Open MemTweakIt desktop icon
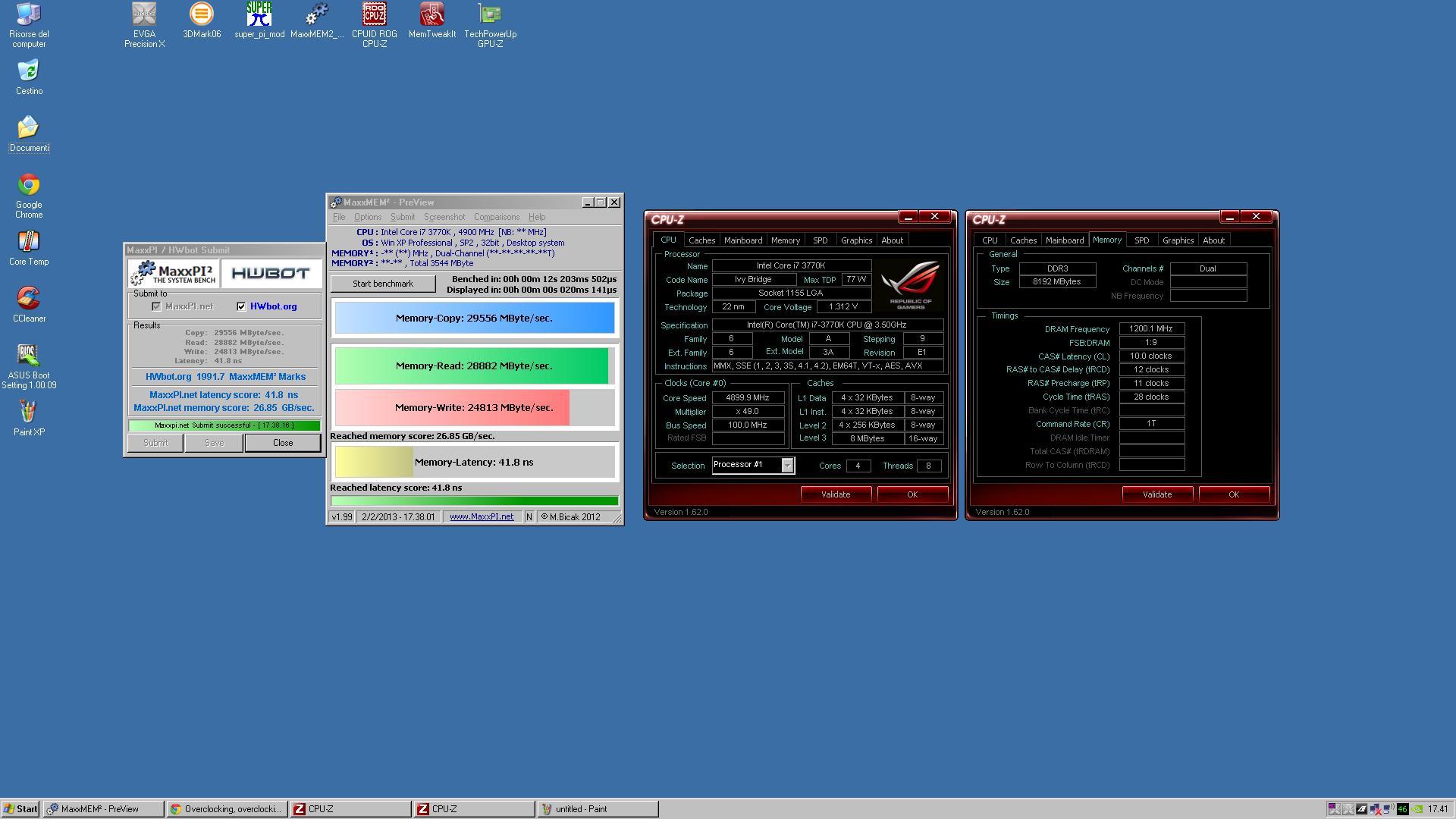This screenshot has height=819, width=1456. click(x=432, y=20)
